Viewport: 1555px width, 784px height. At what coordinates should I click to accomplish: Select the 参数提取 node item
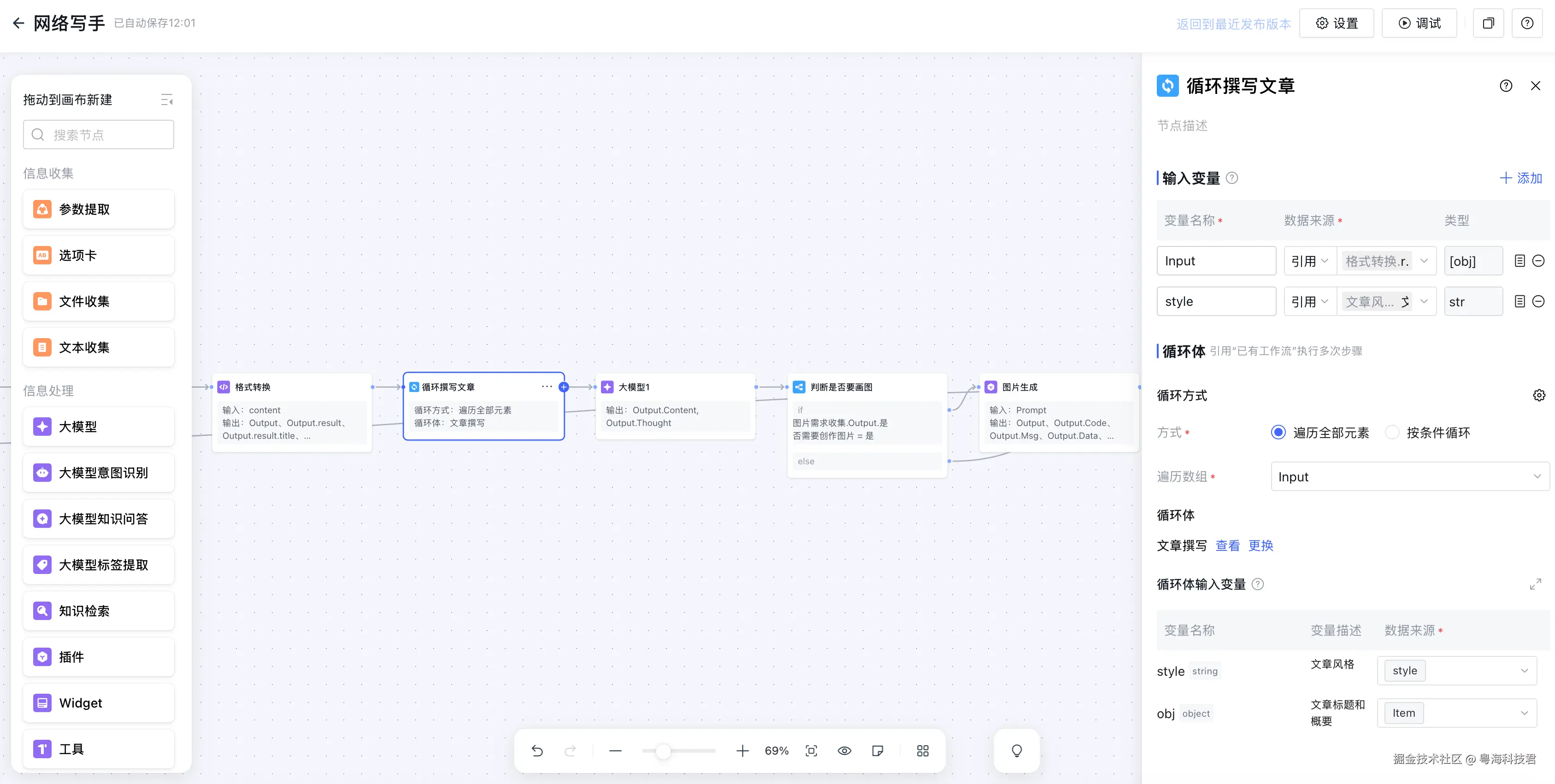coord(99,210)
